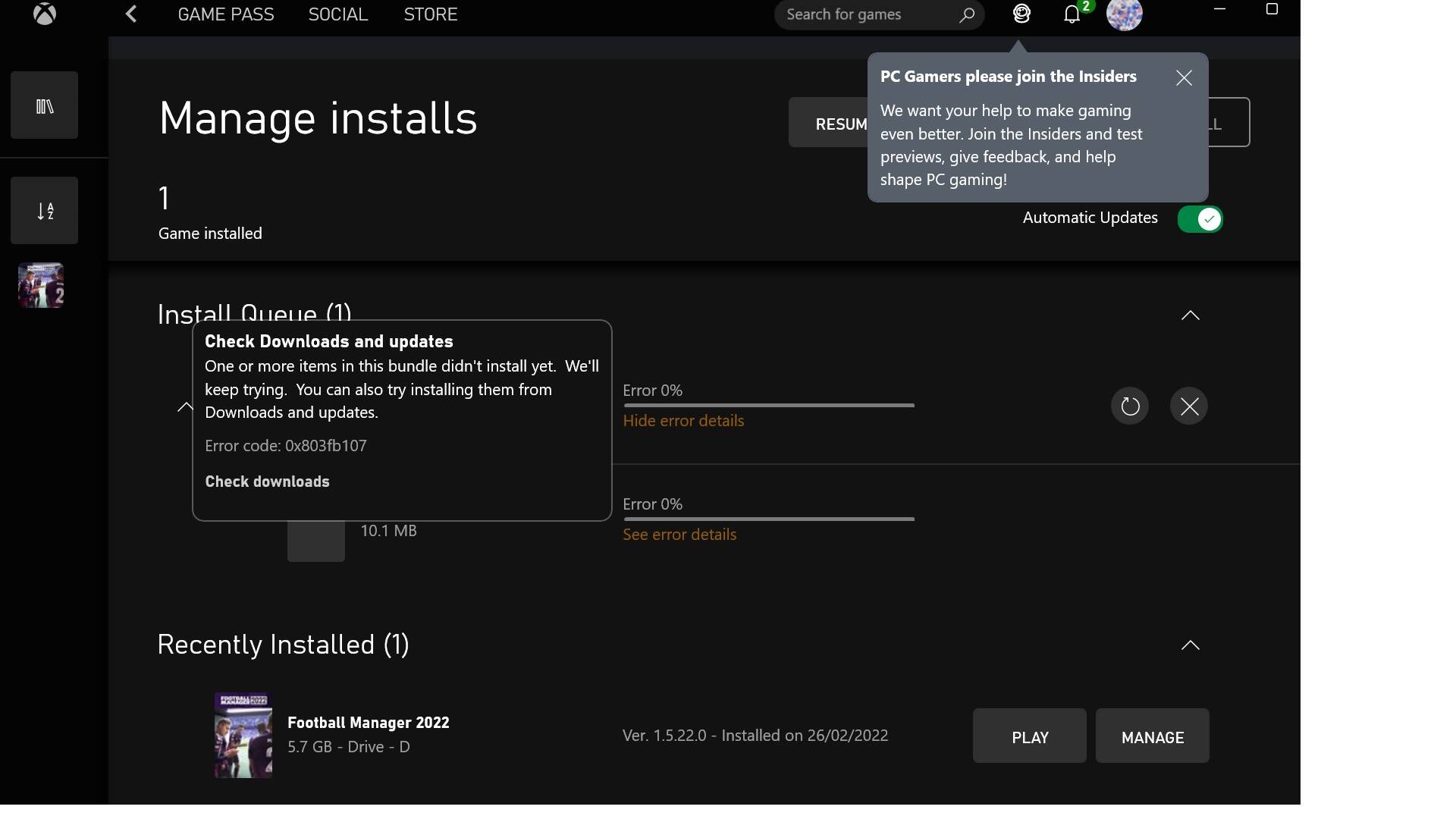Image resolution: width=1456 pixels, height=819 pixels.
Task: Click the search magnifier icon
Action: [x=966, y=15]
